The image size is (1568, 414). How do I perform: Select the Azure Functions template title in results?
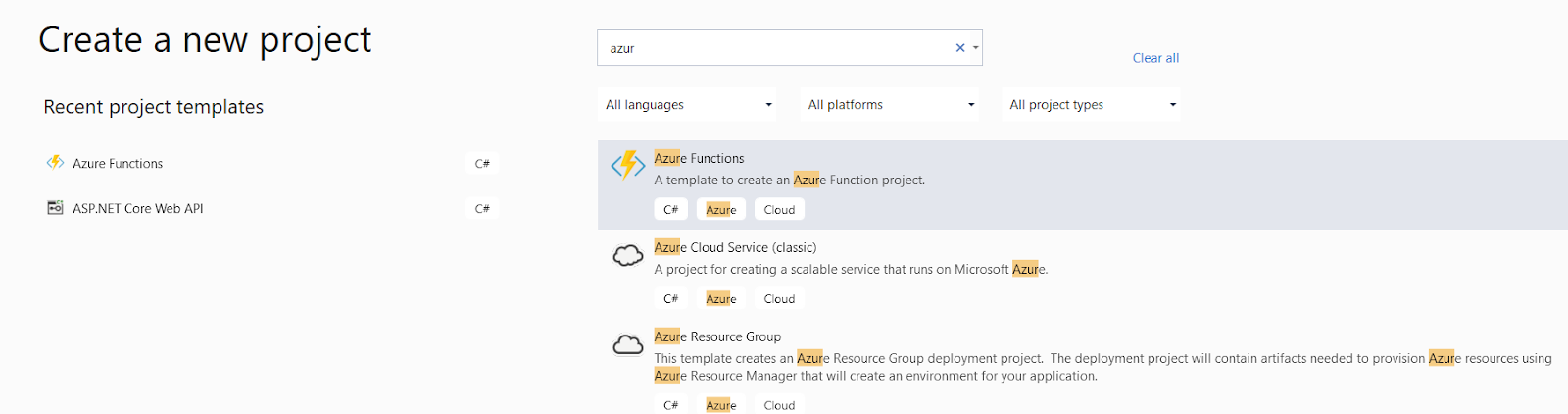coord(699,158)
